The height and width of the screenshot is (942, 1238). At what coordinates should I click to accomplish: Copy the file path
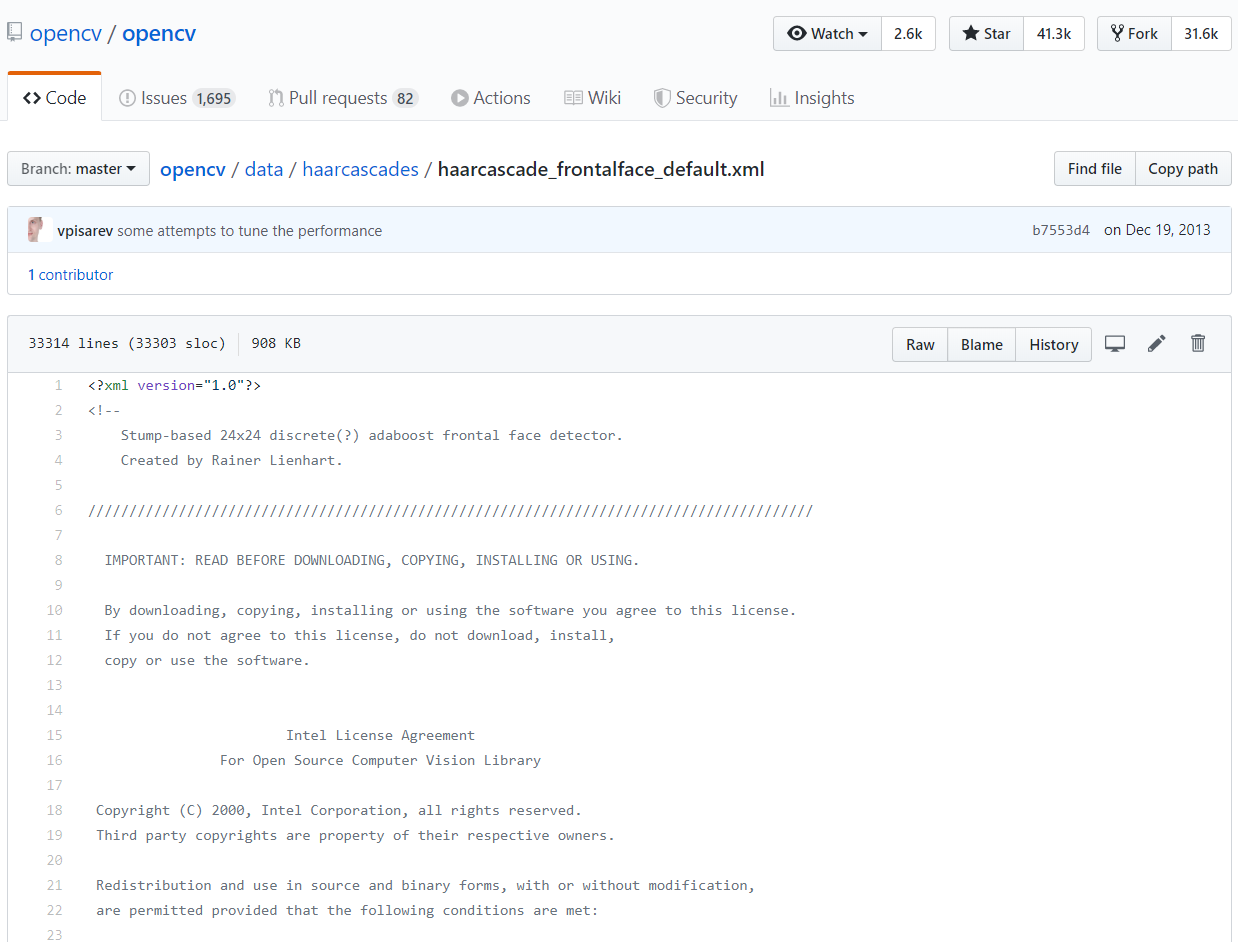[1183, 168]
